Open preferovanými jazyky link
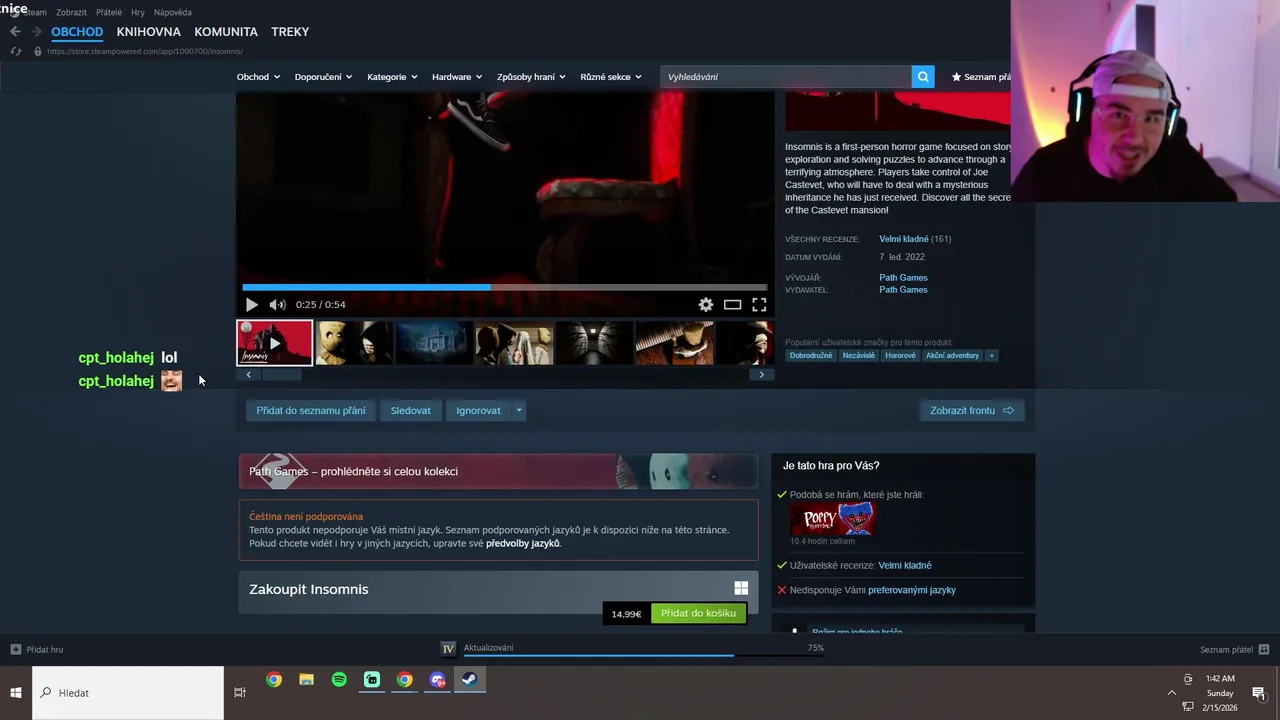 click(x=912, y=590)
